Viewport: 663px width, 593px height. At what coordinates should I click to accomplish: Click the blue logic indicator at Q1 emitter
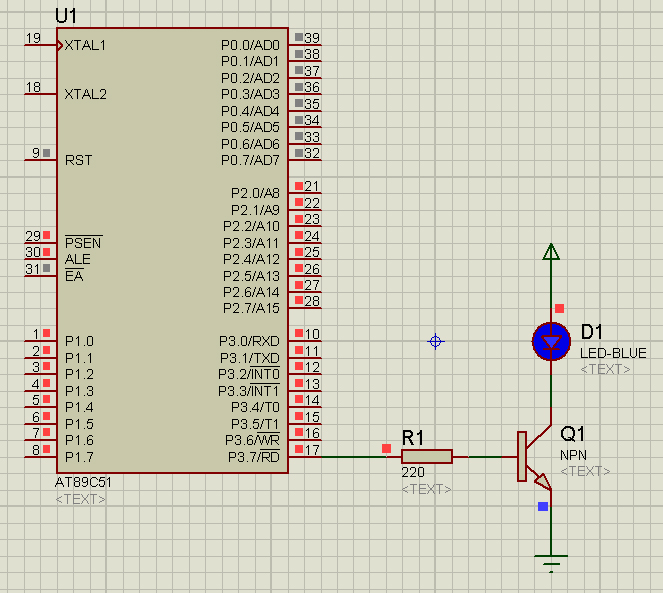(x=543, y=506)
